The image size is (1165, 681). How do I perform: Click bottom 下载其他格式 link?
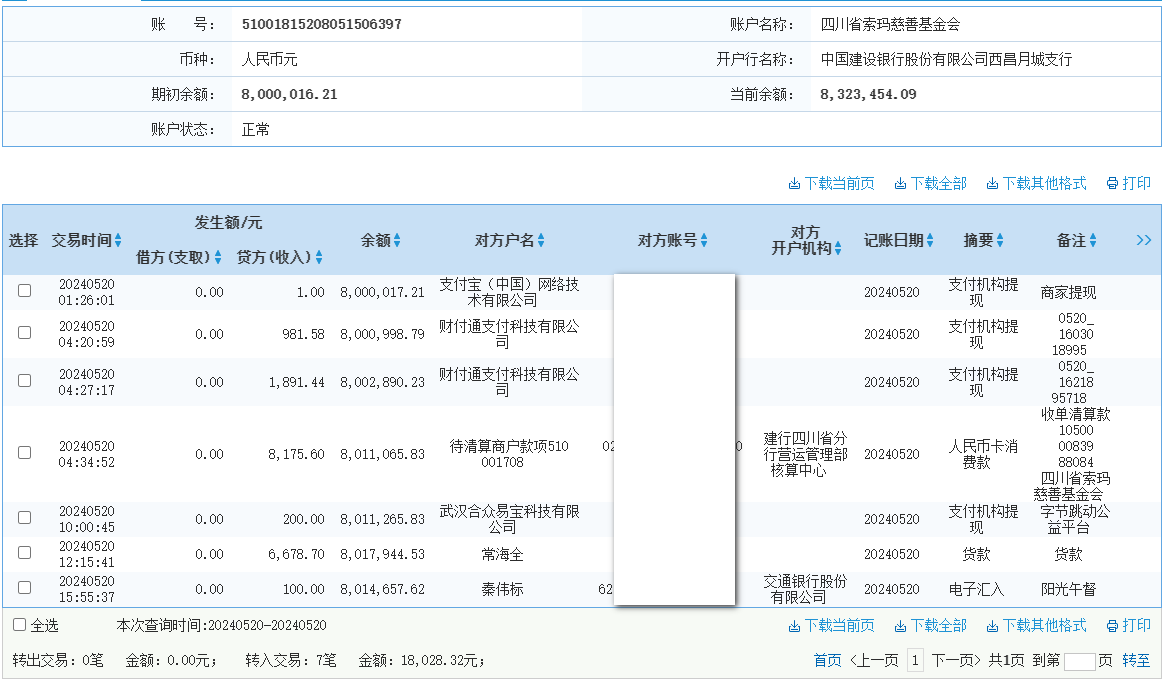pyautogui.click(x=1036, y=626)
